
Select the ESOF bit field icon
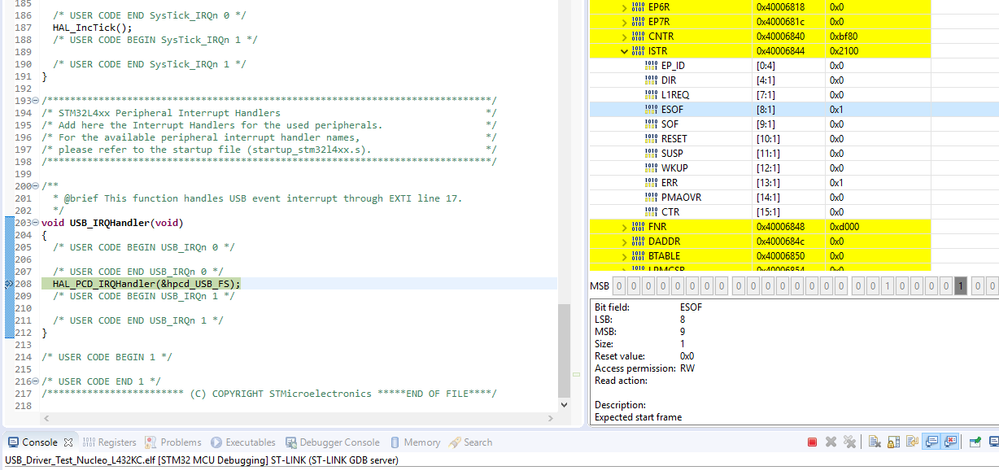click(650, 110)
